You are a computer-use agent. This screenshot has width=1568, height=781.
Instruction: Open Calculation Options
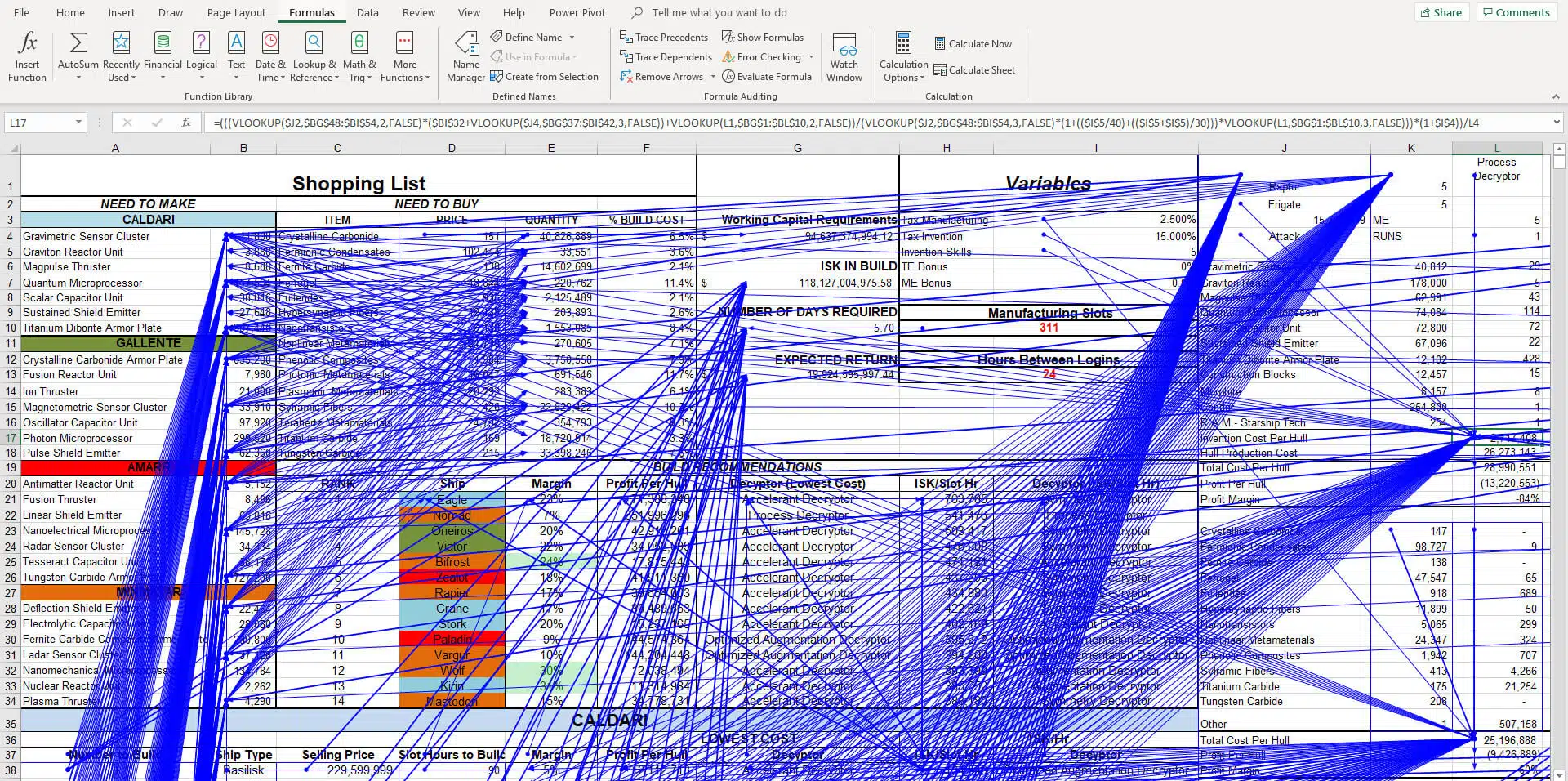[x=903, y=57]
